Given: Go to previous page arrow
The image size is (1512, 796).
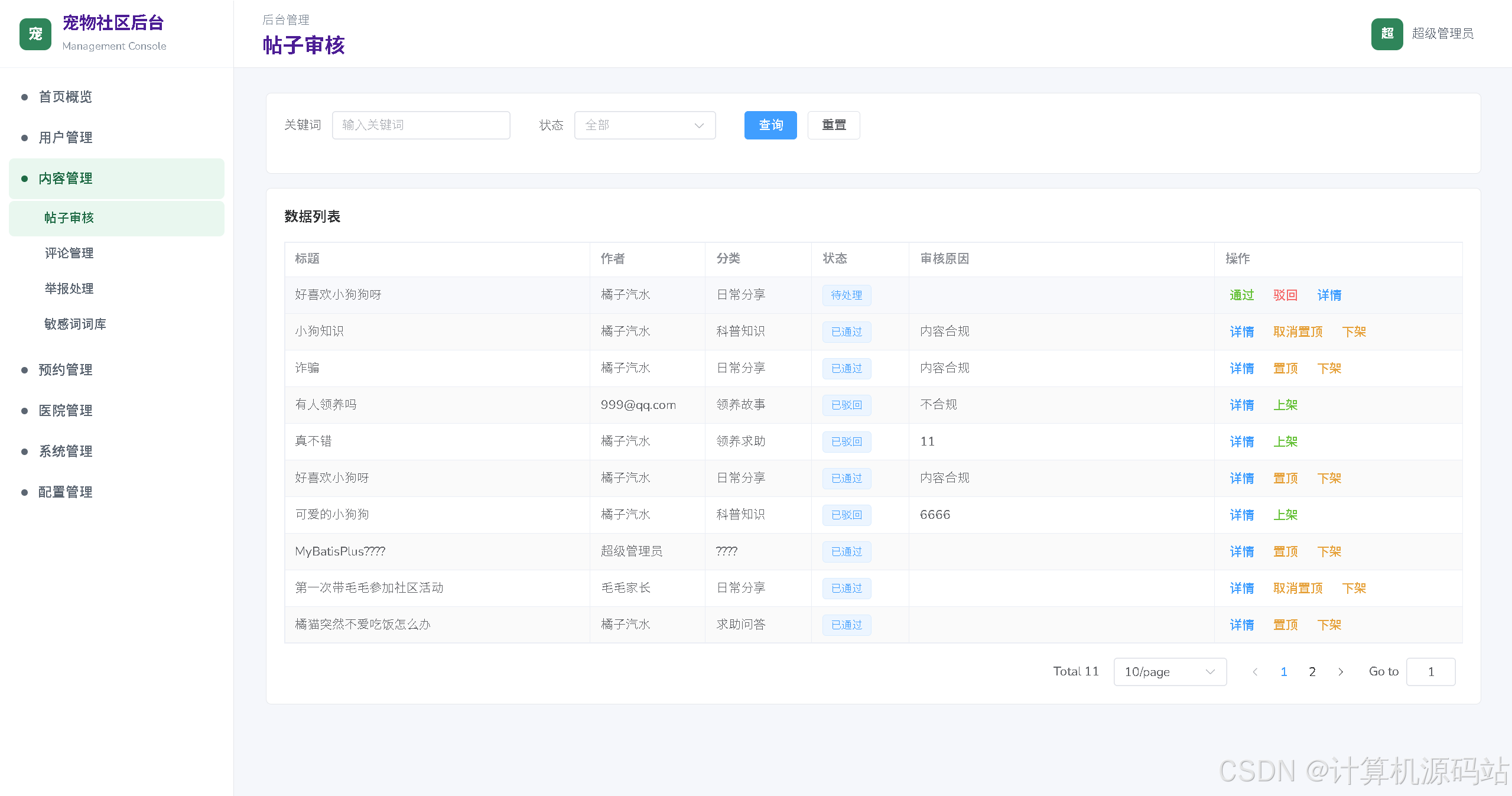Looking at the screenshot, I should 1255,672.
